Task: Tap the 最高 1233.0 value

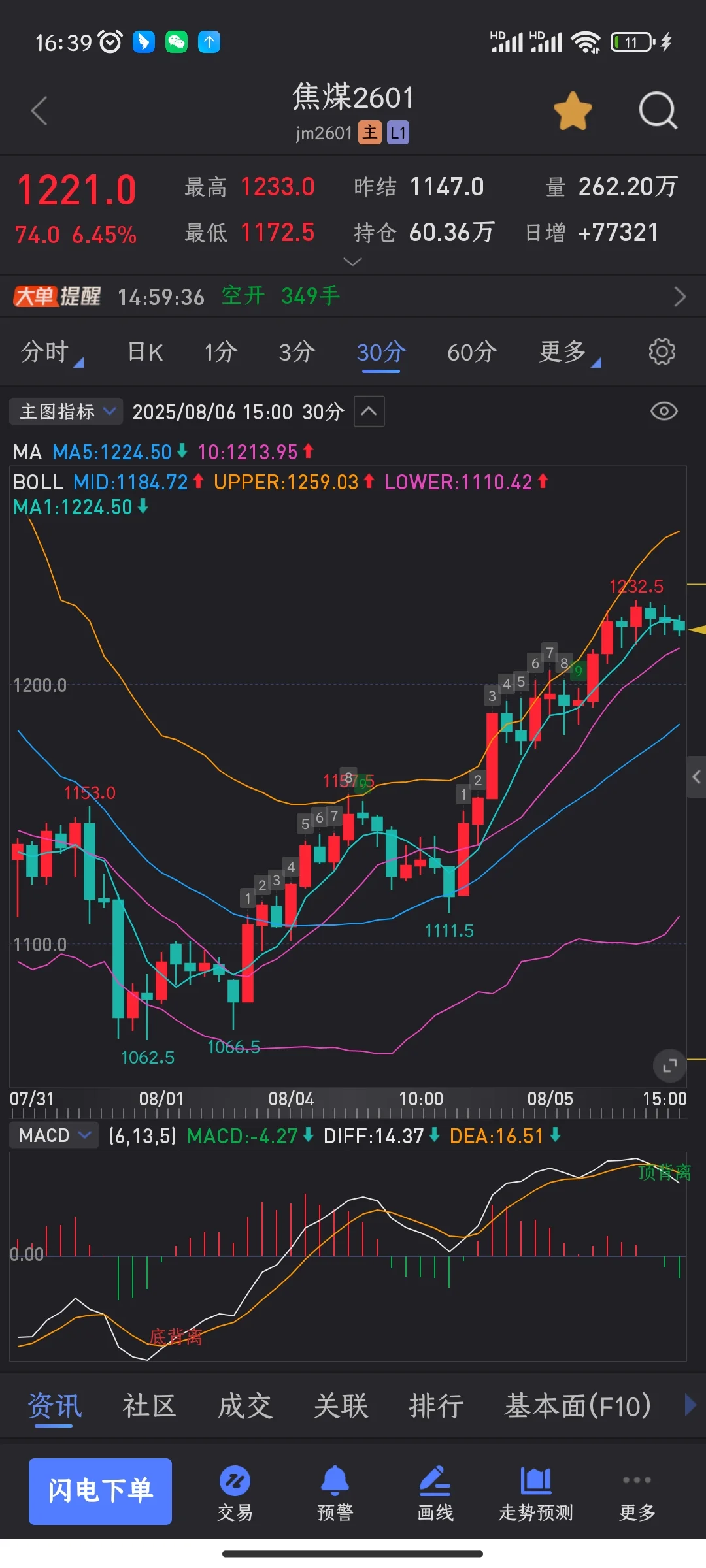Action: [250, 187]
